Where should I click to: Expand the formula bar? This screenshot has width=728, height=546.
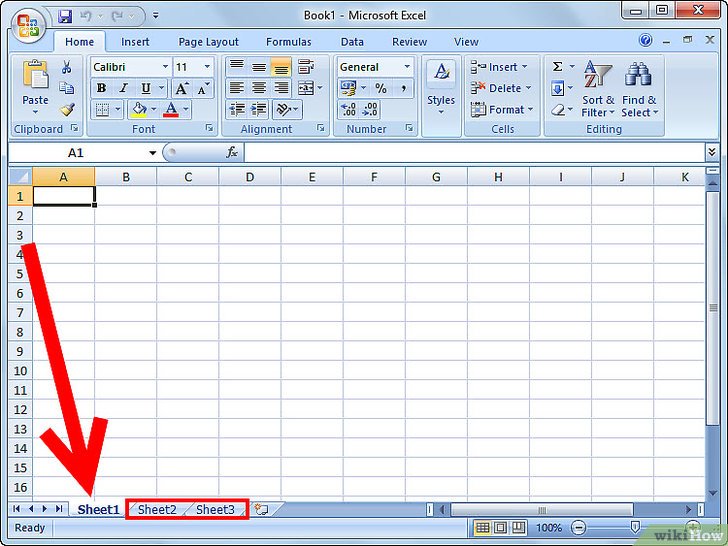tap(712, 152)
